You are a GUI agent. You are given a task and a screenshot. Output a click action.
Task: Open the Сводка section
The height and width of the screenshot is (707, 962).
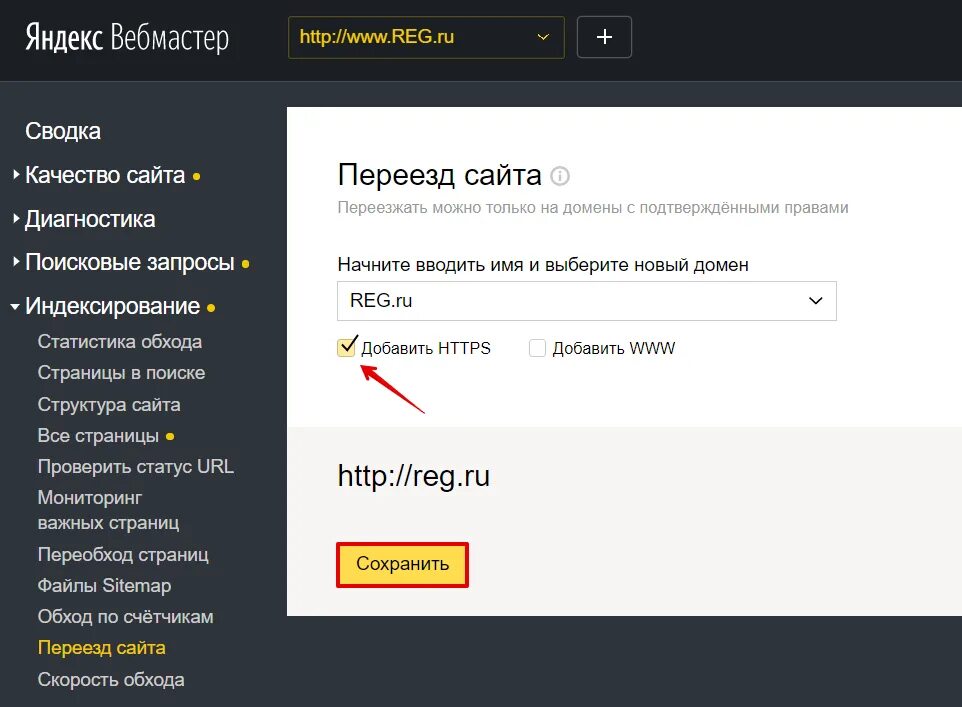[63, 131]
